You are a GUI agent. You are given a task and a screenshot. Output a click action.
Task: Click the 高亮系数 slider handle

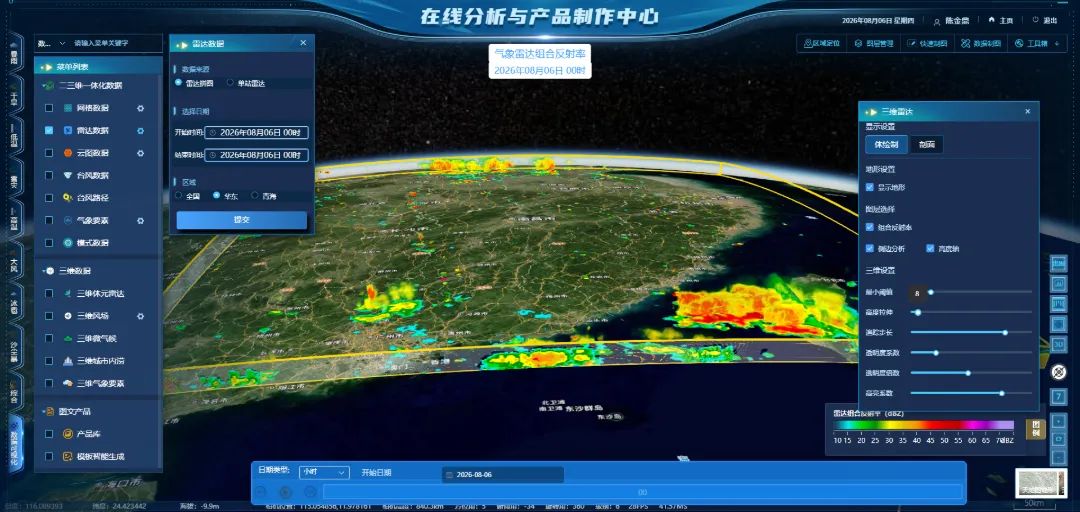(1001, 393)
